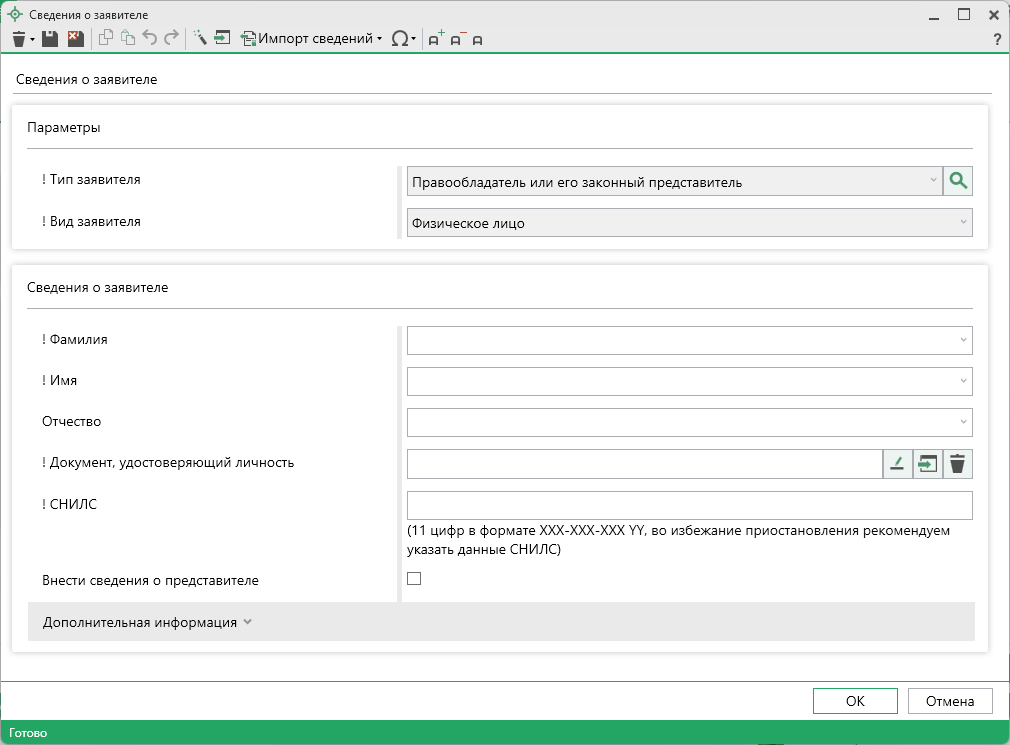Click the Omega special symbols icon
Viewport: 1010px width, 745px height.
point(400,39)
